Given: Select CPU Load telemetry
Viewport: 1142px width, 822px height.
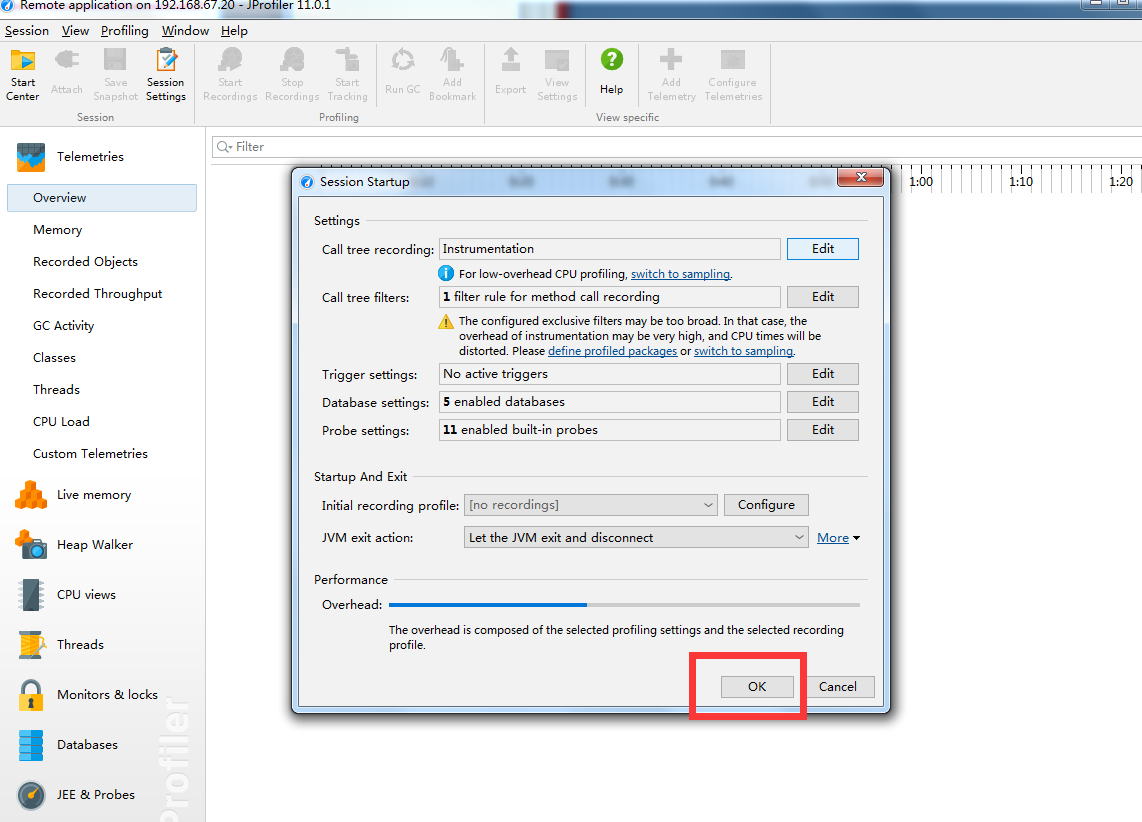Looking at the screenshot, I should [x=61, y=422].
